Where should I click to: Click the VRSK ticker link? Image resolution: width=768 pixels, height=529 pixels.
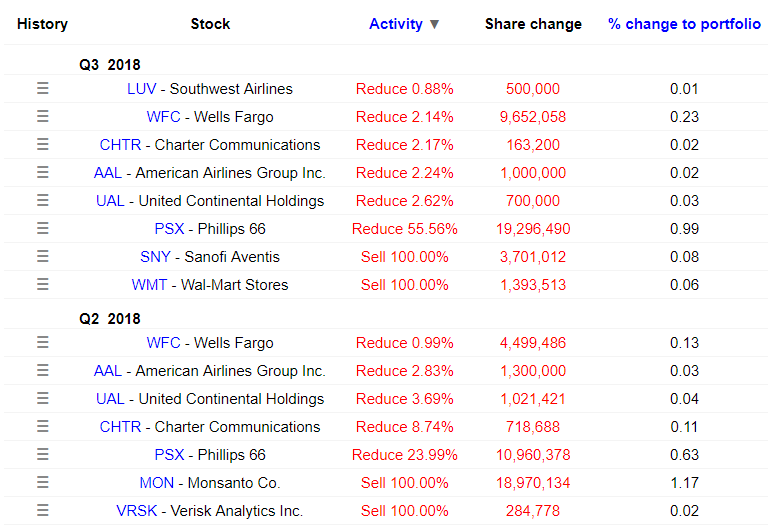pos(135,510)
